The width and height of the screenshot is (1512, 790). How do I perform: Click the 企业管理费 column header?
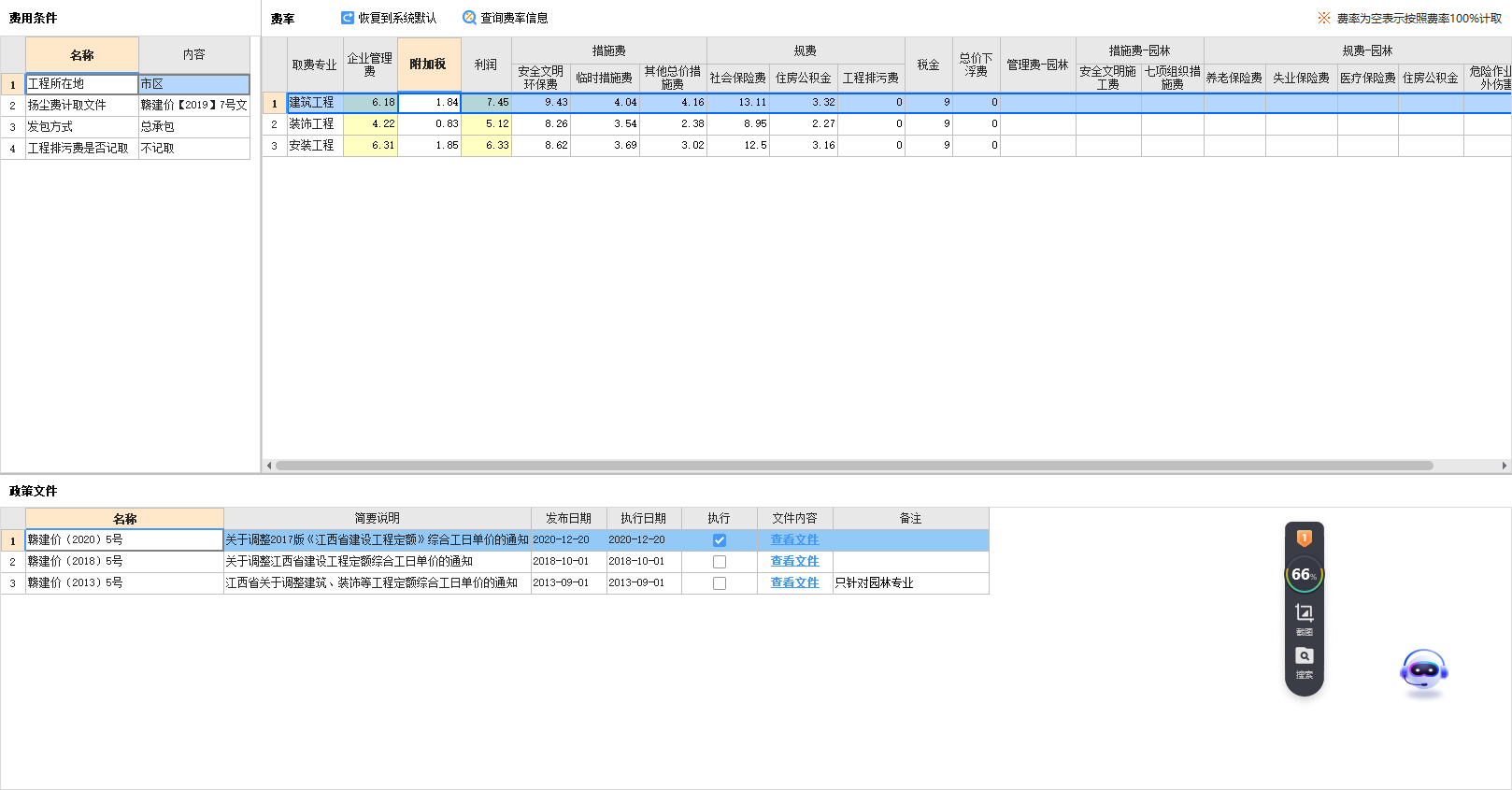(370, 65)
